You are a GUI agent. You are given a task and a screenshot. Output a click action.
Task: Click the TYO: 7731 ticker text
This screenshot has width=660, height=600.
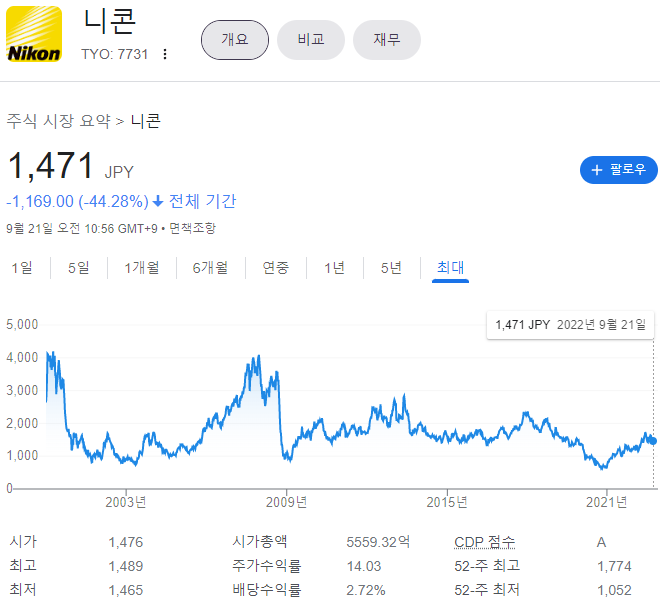[x=114, y=54]
